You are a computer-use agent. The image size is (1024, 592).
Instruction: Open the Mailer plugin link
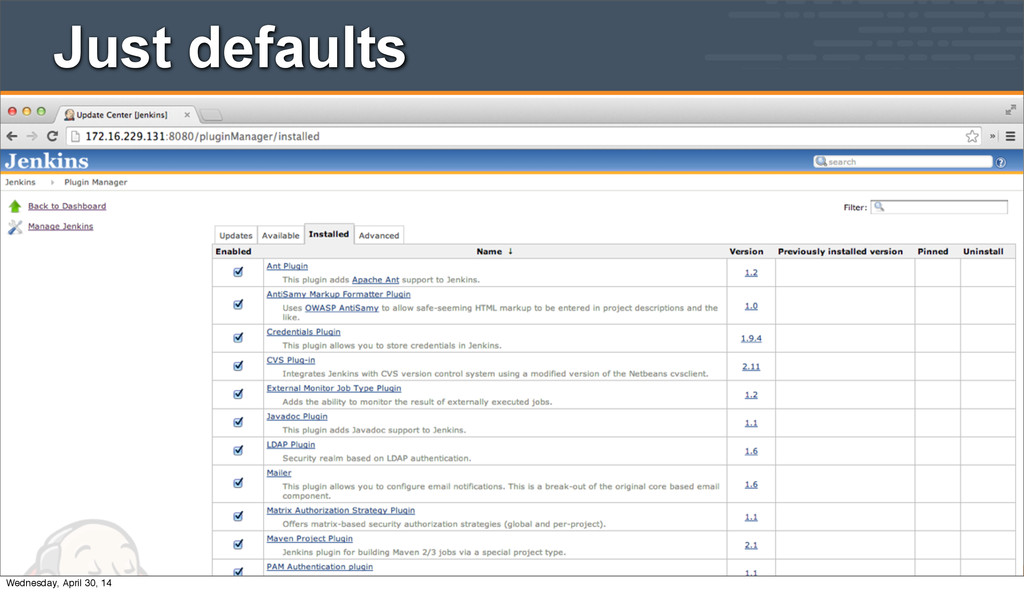click(279, 472)
